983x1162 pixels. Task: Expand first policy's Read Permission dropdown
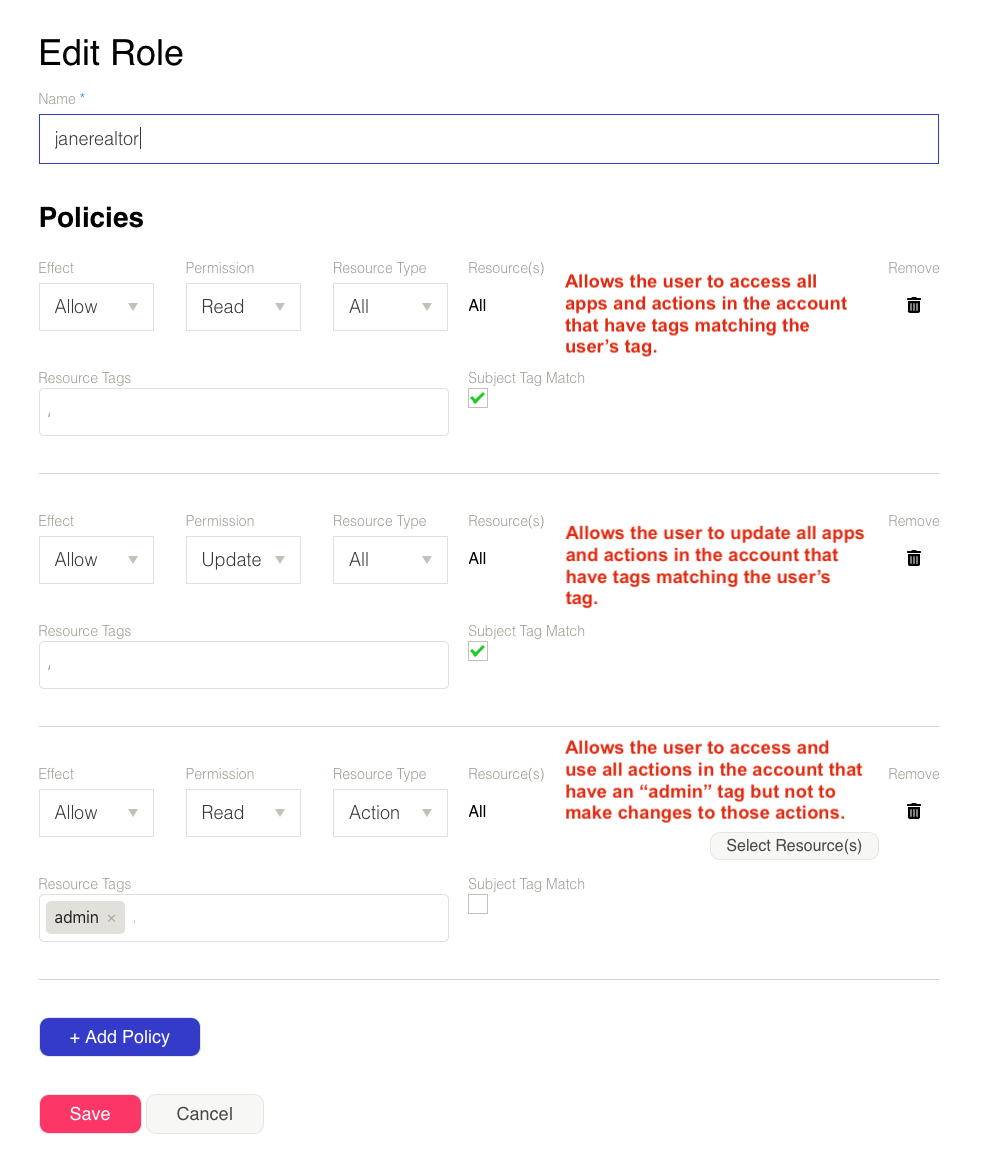click(243, 307)
